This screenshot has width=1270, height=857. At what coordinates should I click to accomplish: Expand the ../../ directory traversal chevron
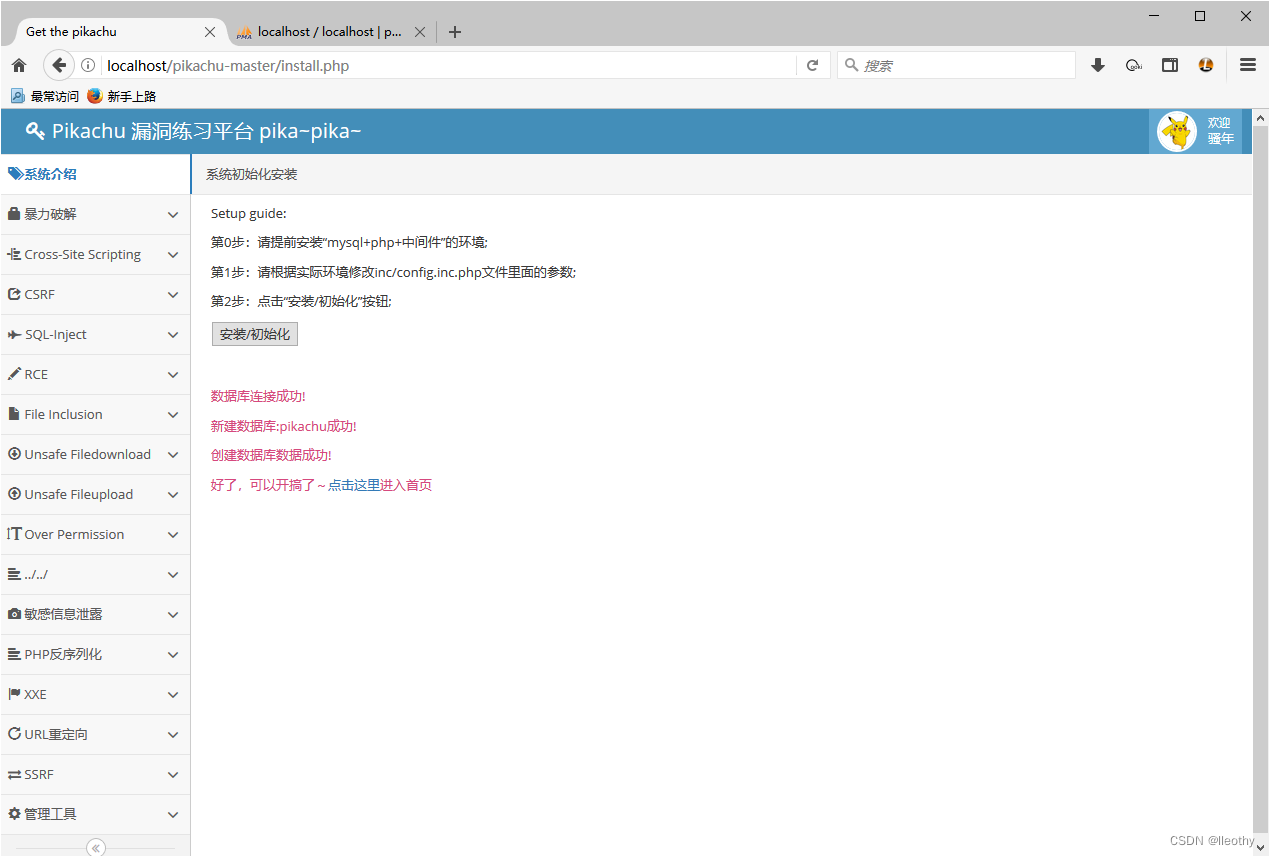click(x=173, y=575)
